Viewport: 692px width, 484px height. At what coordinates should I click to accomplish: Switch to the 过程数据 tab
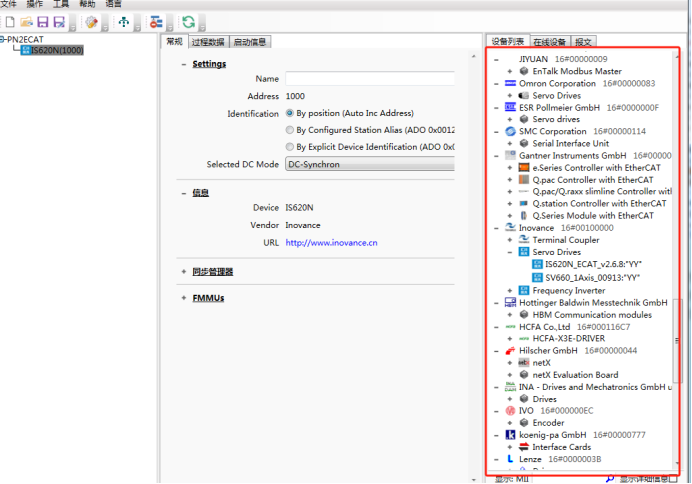[x=208, y=42]
